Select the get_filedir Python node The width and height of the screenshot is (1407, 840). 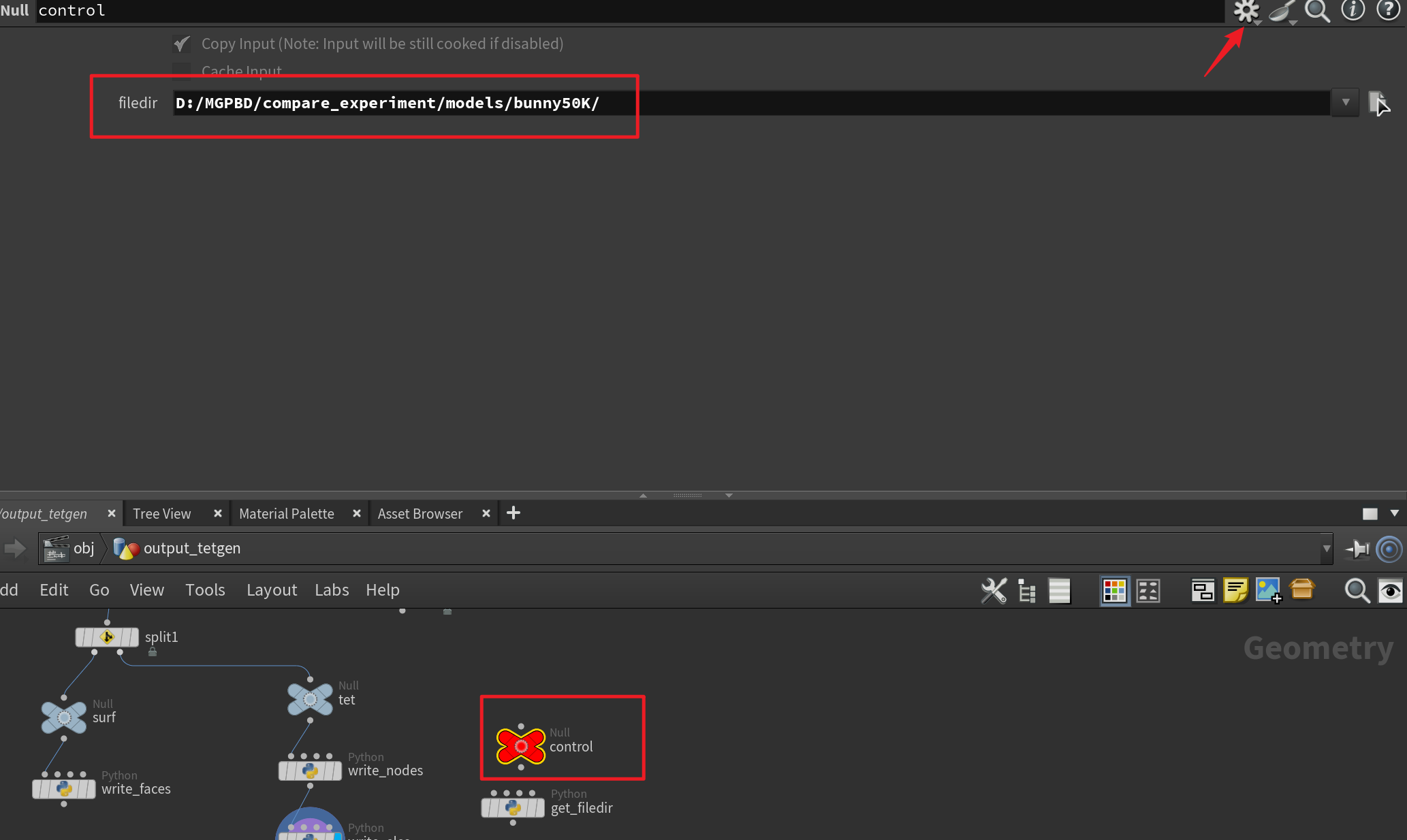pyautogui.click(x=513, y=808)
